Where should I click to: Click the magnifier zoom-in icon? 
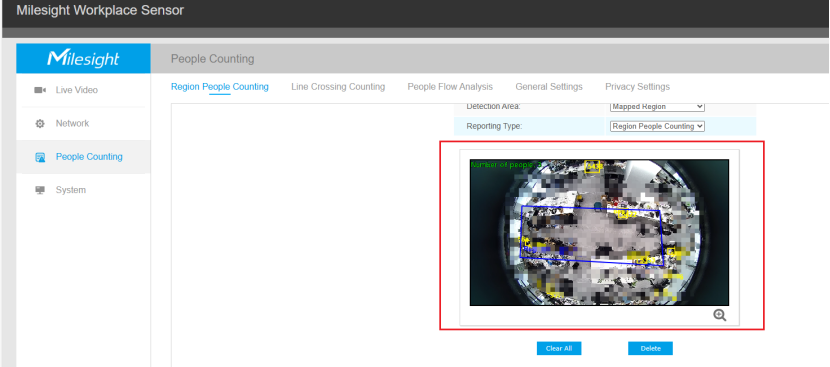point(719,315)
